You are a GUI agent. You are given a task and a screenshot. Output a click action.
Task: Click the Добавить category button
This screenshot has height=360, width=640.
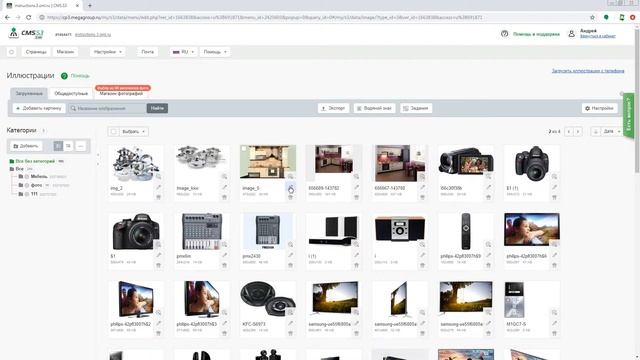click(26, 146)
